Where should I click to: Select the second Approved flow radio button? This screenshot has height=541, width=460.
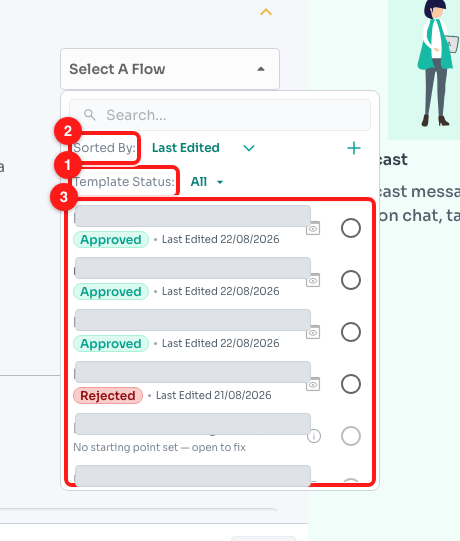351,280
